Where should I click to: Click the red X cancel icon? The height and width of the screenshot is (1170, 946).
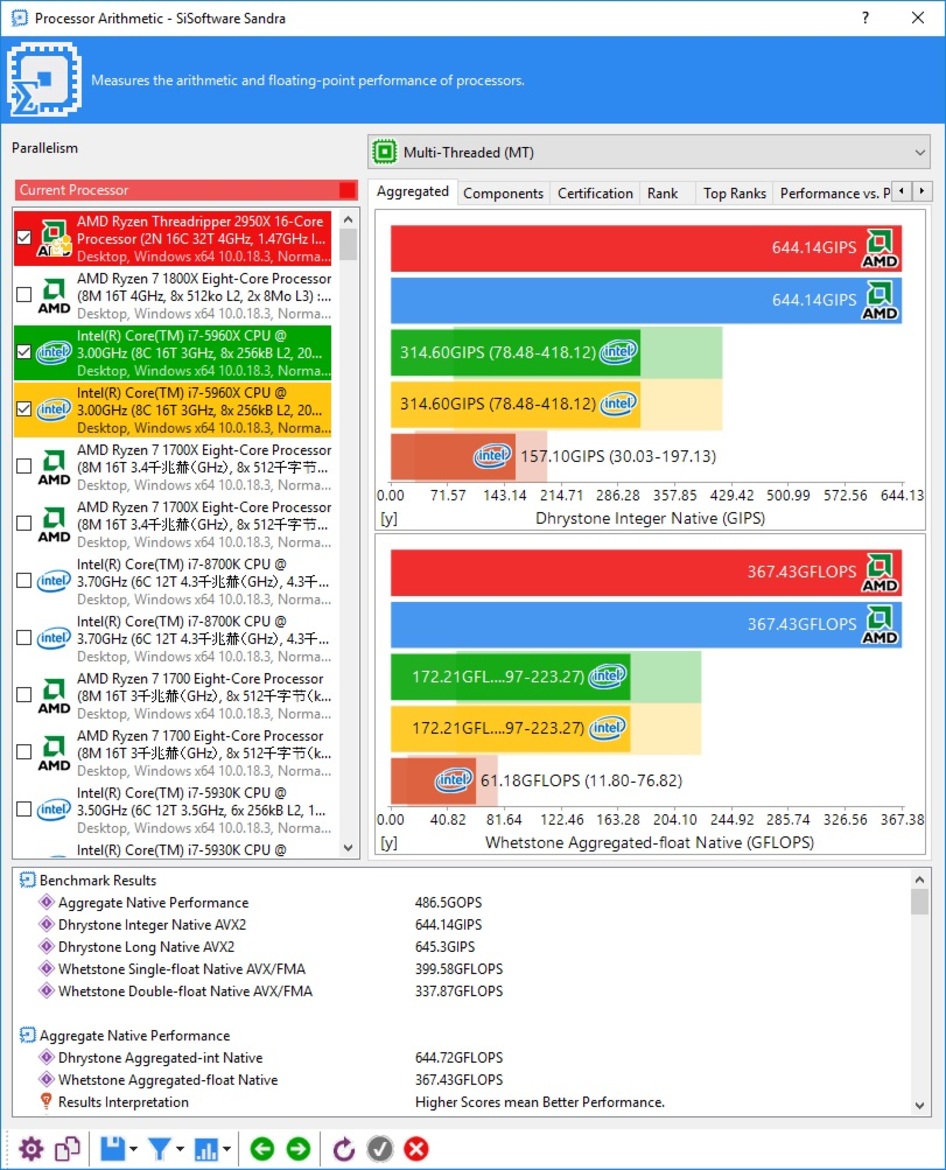tap(416, 1149)
